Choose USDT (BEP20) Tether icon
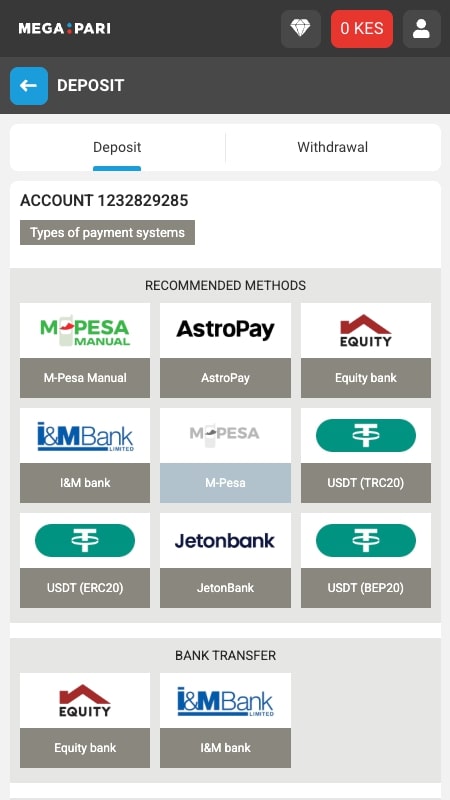450x800 pixels. (x=366, y=541)
